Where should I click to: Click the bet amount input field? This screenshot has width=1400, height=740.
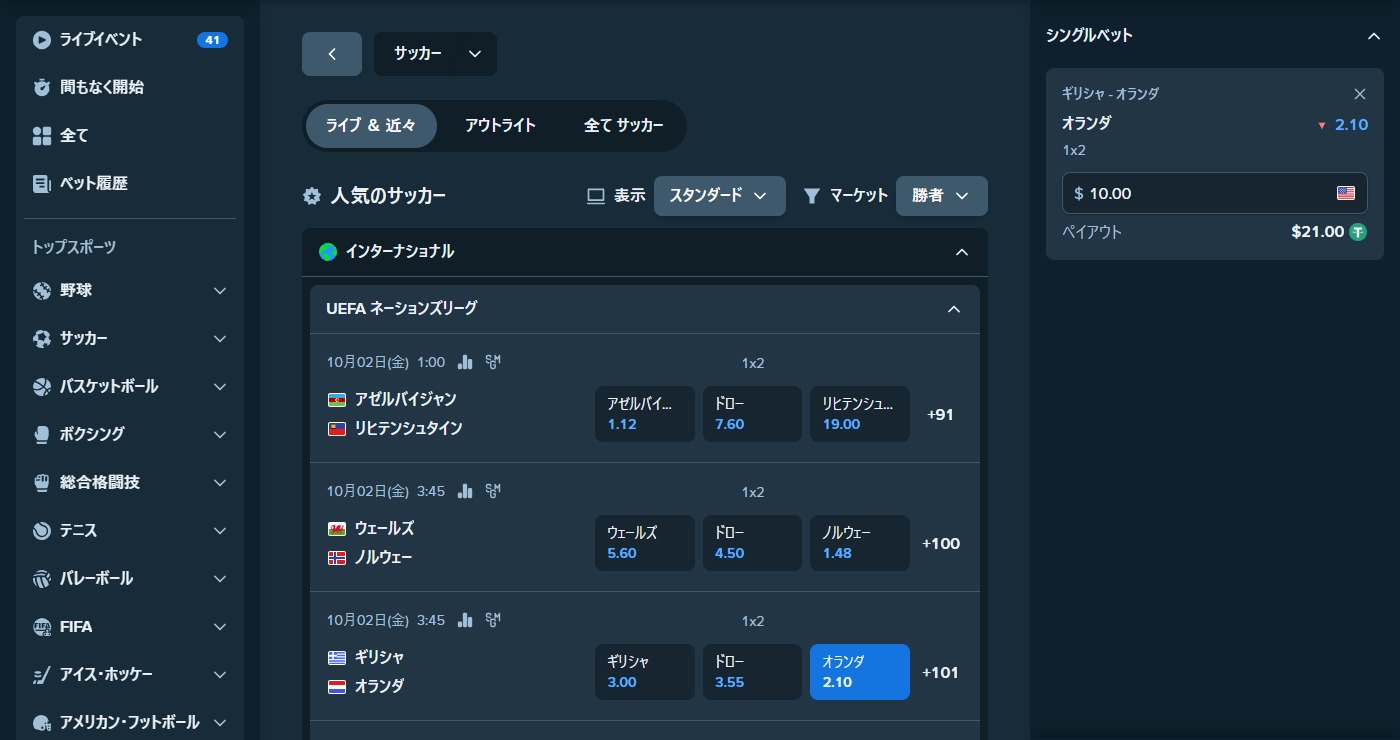(x=1215, y=194)
